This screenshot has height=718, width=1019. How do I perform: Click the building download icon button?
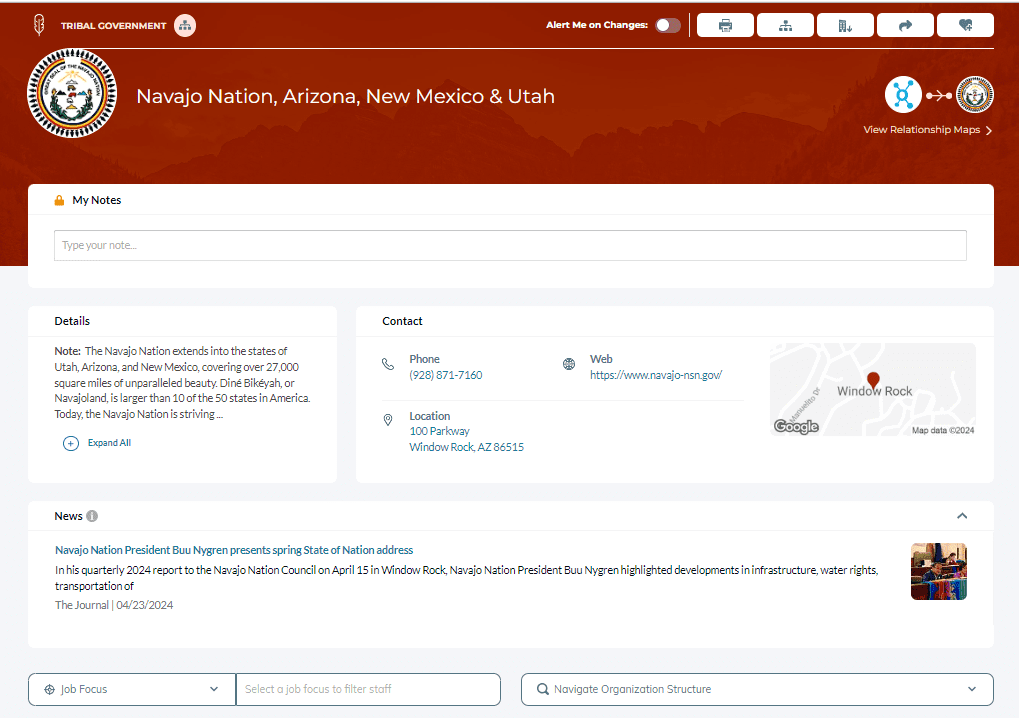click(x=845, y=26)
